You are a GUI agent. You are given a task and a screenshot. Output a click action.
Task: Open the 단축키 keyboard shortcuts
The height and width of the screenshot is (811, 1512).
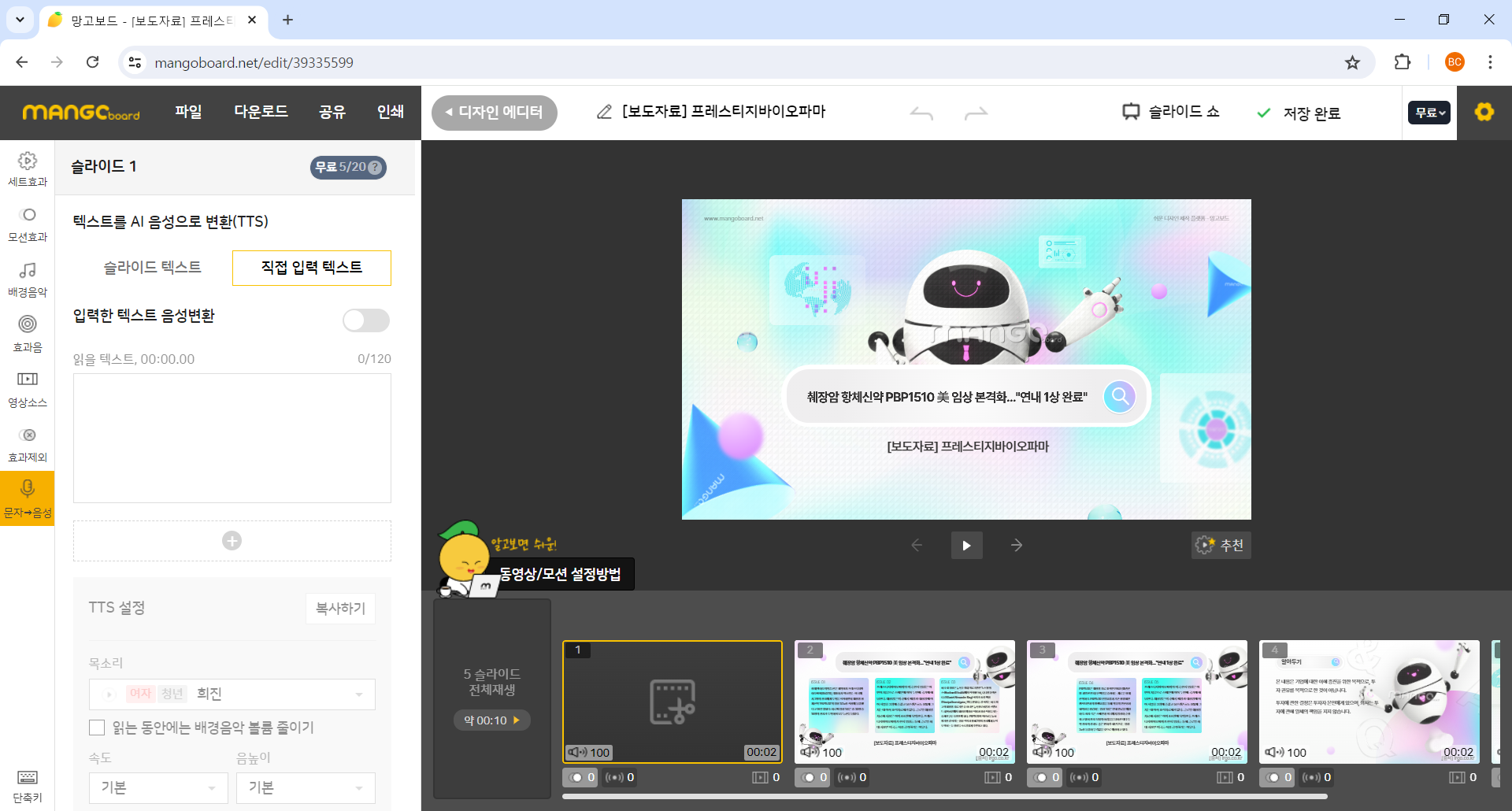(28, 787)
